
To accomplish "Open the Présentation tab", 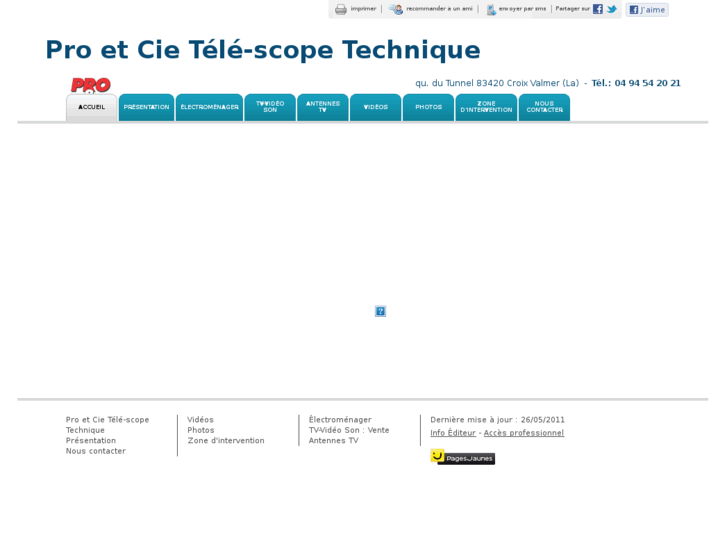I will pos(146,107).
